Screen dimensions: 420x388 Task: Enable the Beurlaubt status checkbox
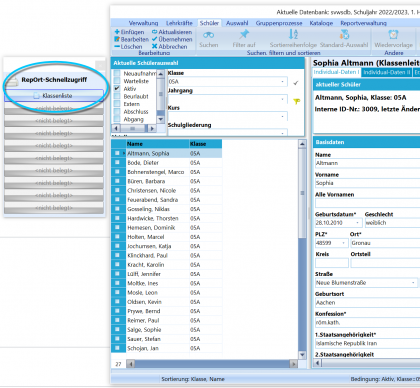point(117,96)
